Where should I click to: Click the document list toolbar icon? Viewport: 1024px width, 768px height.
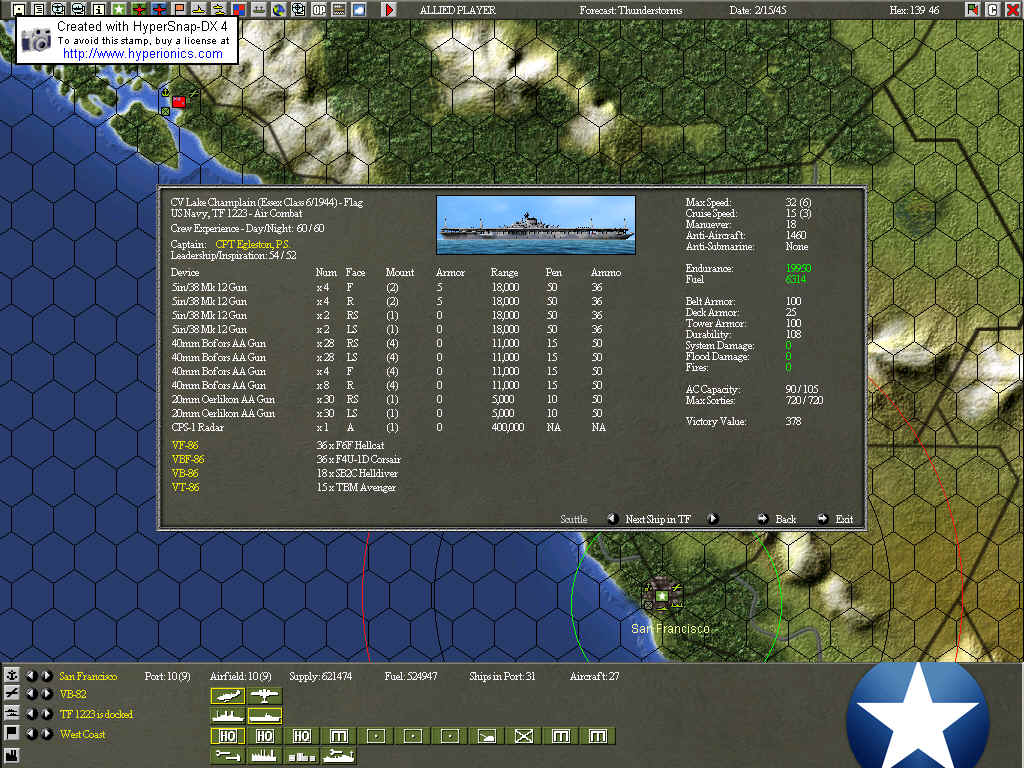coord(39,9)
